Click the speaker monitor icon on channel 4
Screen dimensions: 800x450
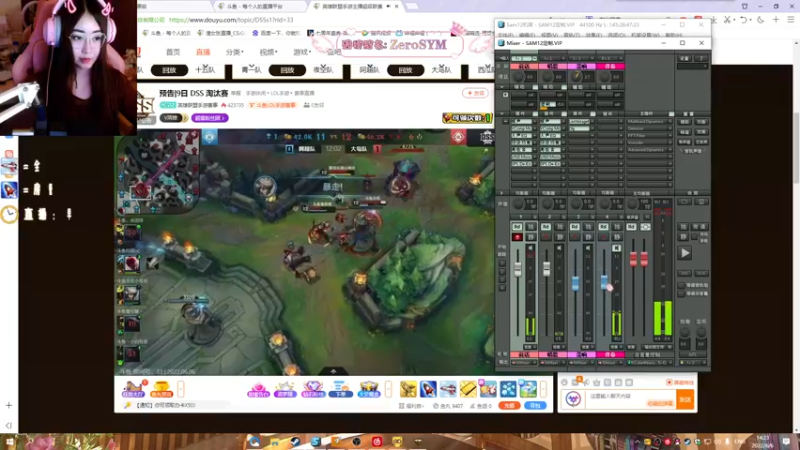tap(616, 248)
